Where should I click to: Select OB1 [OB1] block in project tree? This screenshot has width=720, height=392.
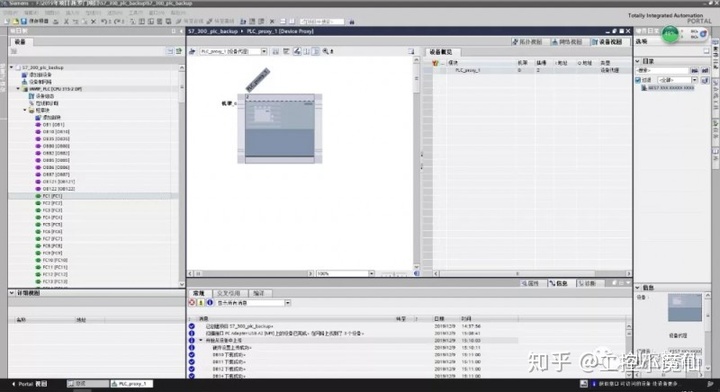[x=53, y=124]
